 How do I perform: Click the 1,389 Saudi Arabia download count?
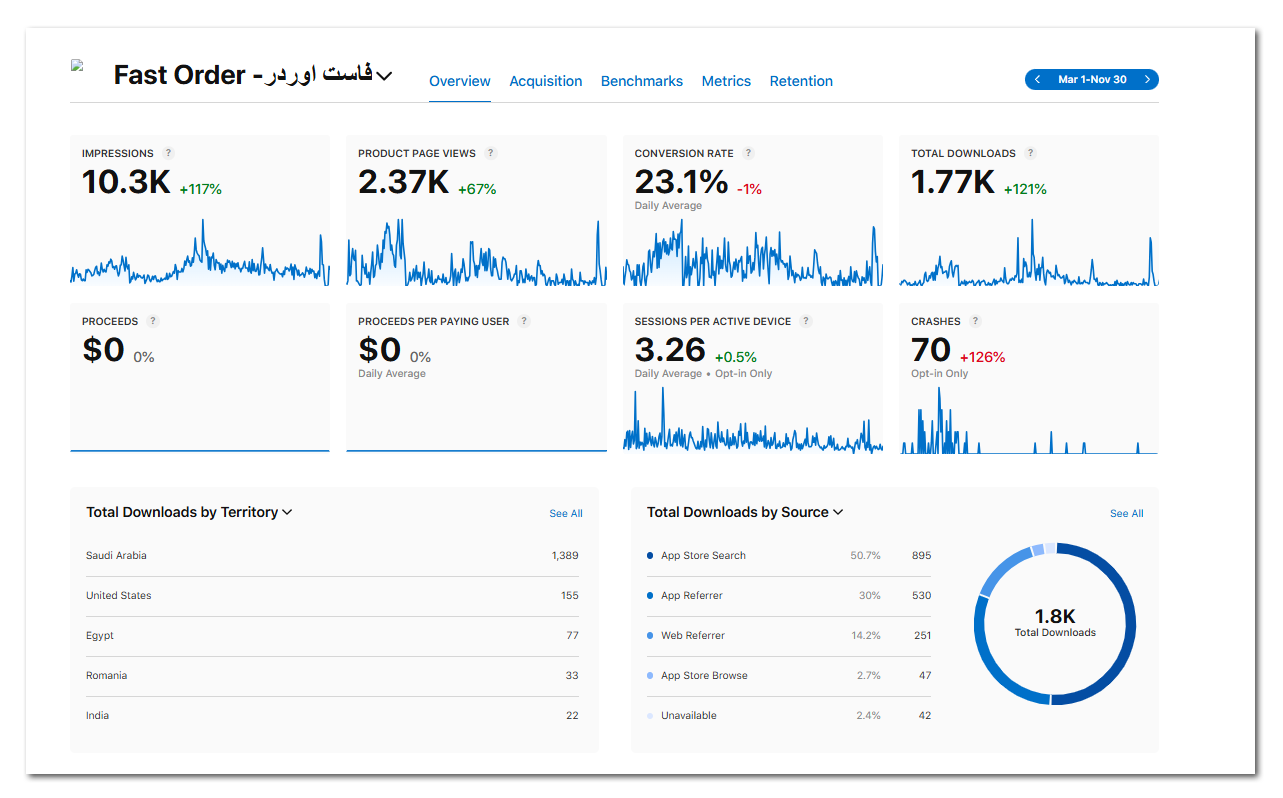(565, 556)
